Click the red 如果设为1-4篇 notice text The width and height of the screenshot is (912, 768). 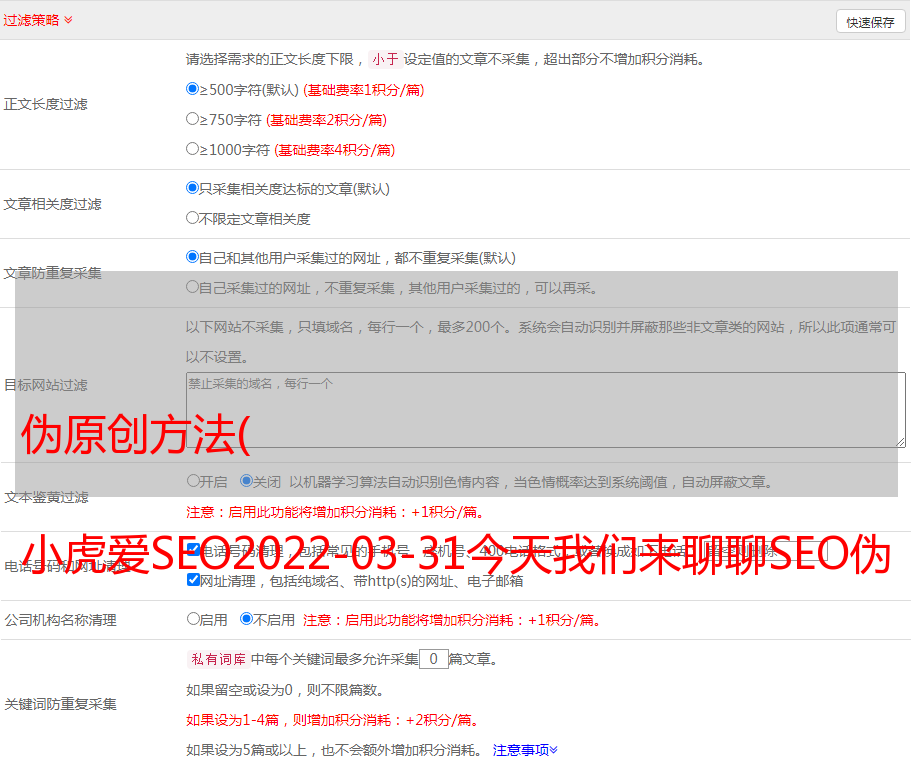[332, 720]
